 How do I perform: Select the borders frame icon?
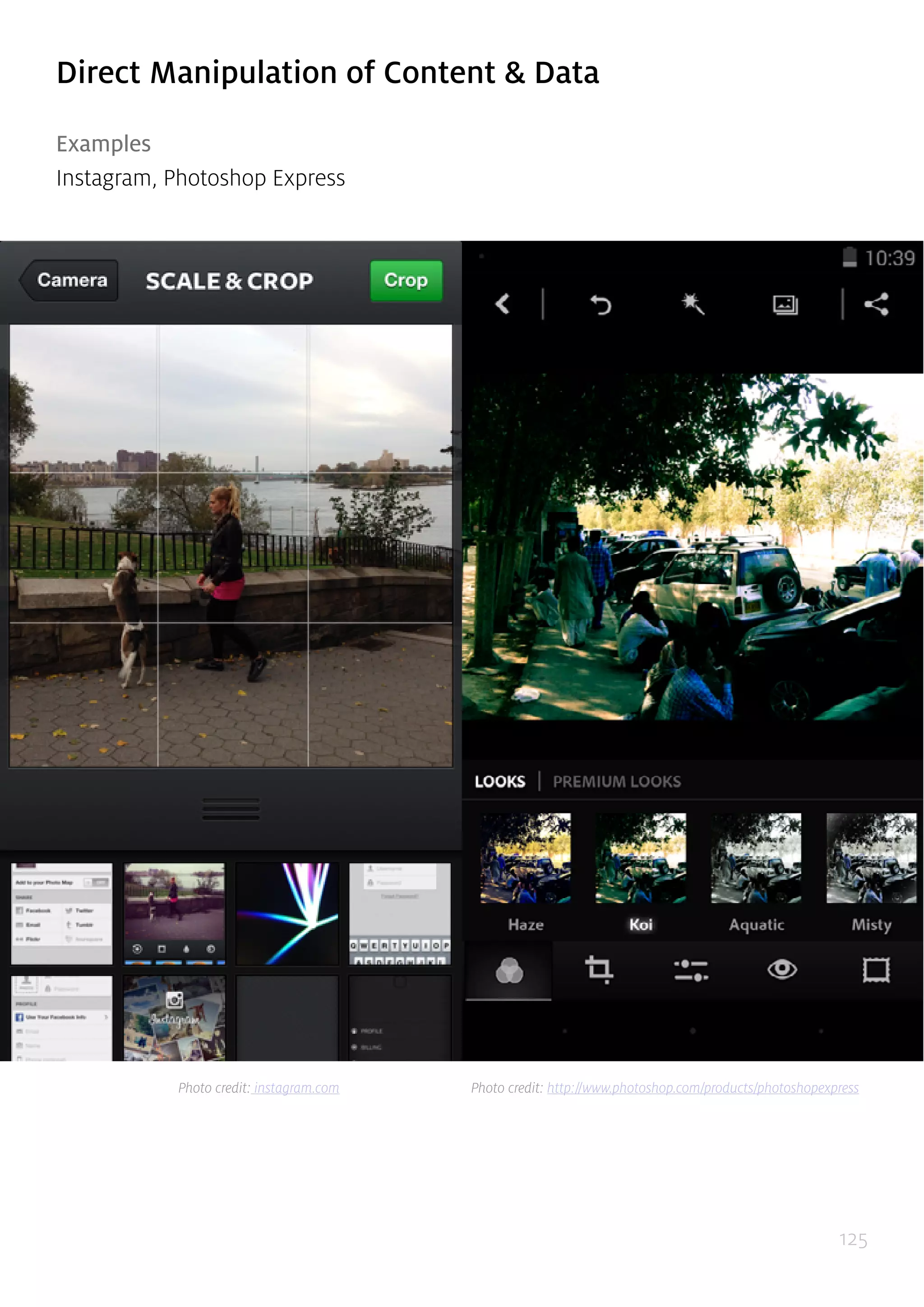pyautogui.click(x=876, y=970)
